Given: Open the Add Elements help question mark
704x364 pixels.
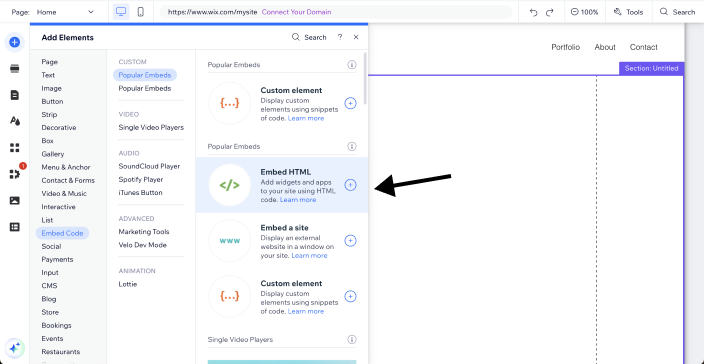Looking at the screenshot, I should pyautogui.click(x=340, y=37).
